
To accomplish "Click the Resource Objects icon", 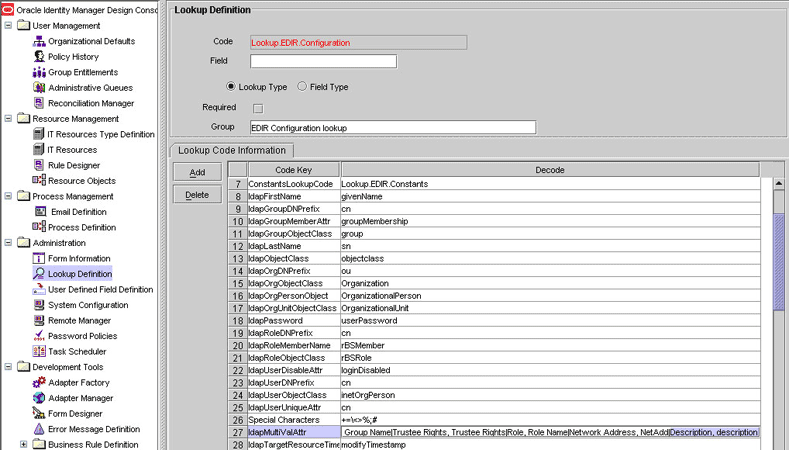I will [39, 180].
